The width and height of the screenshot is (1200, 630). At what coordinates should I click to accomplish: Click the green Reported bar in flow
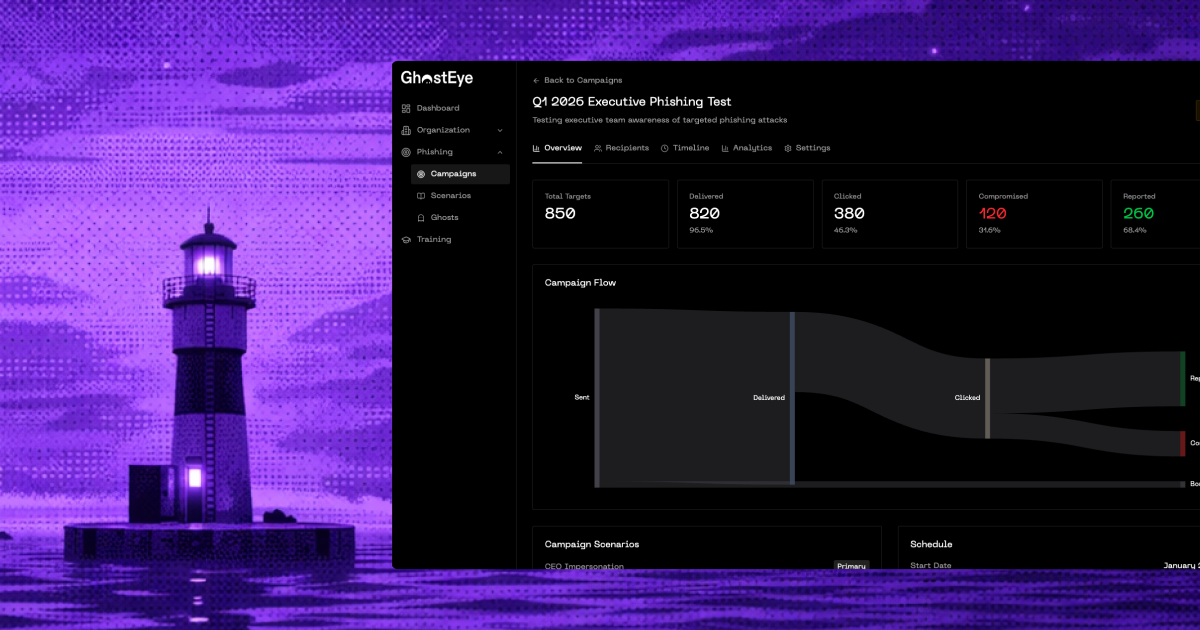1182,378
